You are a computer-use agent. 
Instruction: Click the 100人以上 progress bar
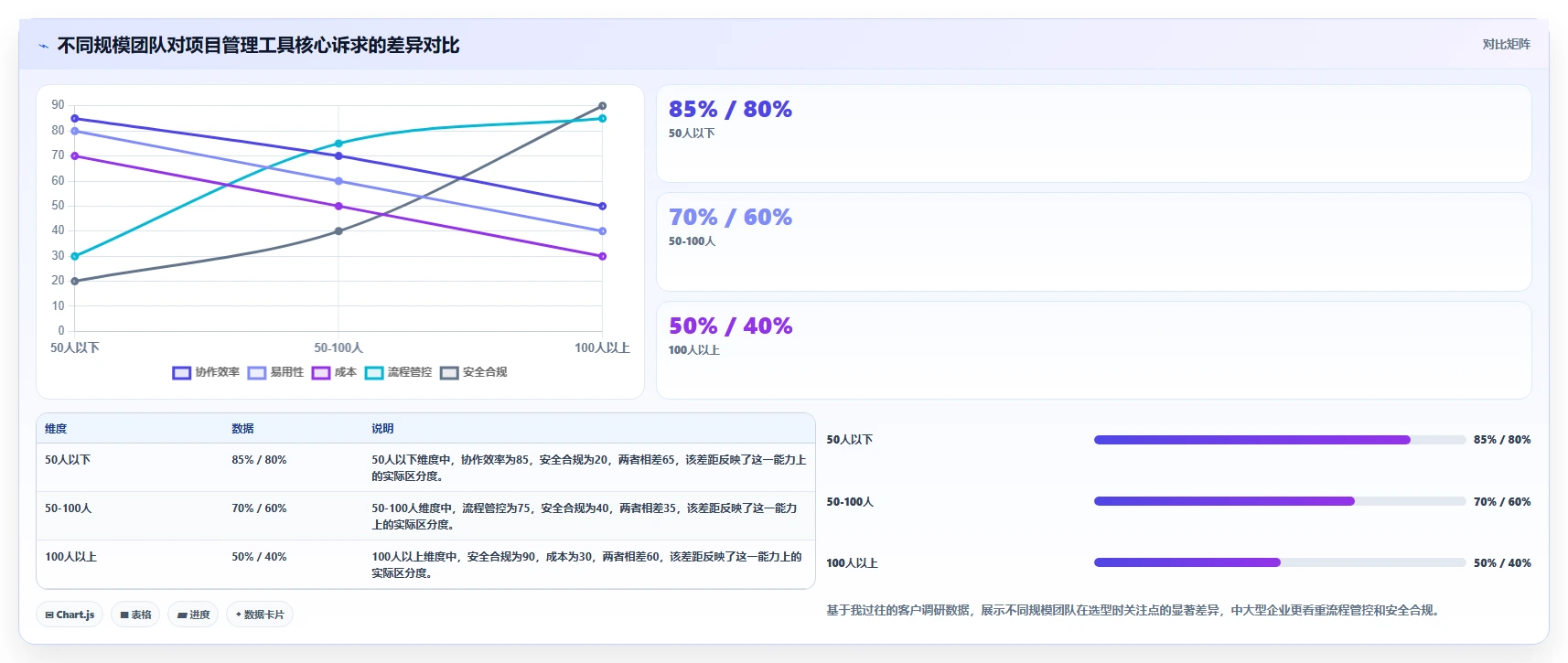(1280, 562)
